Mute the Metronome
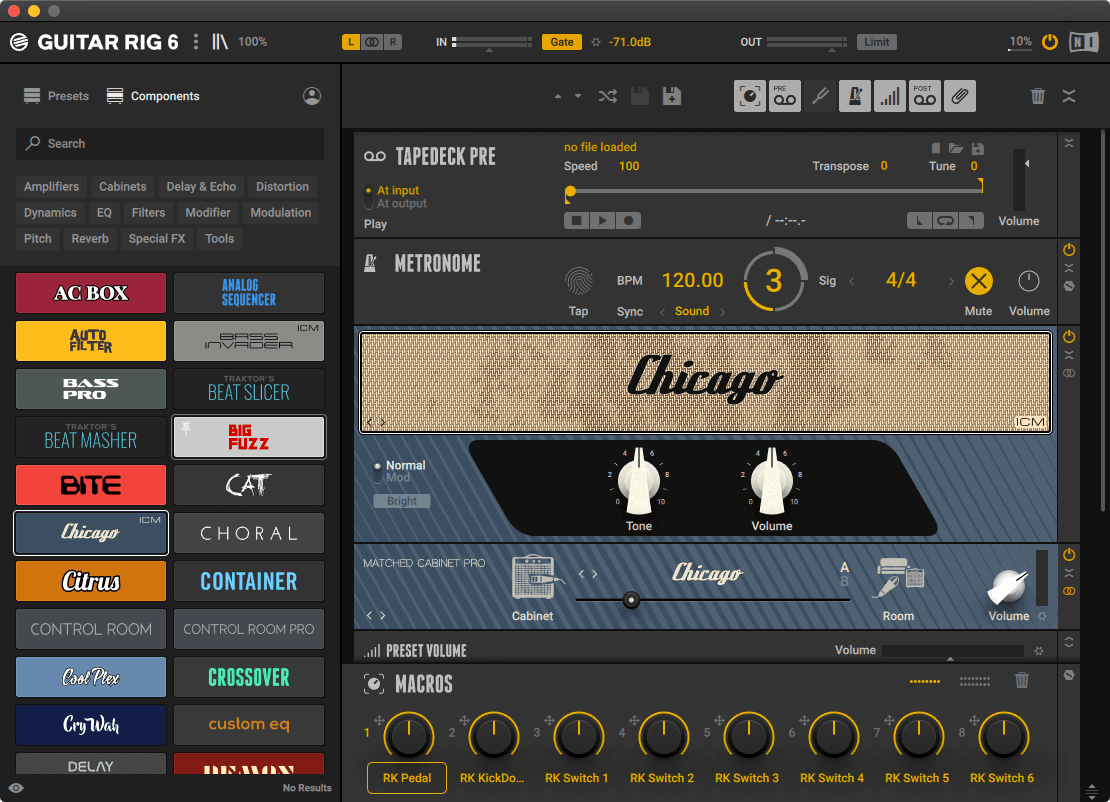The image size is (1110, 802). point(978,281)
